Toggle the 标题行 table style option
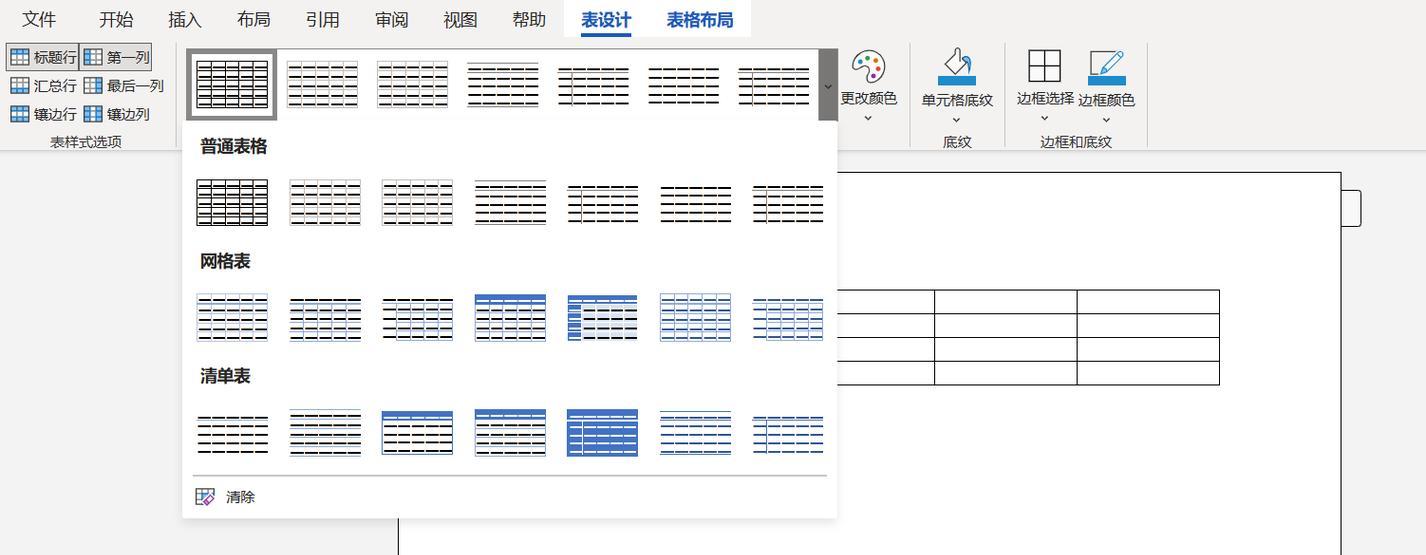 click(x=43, y=57)
